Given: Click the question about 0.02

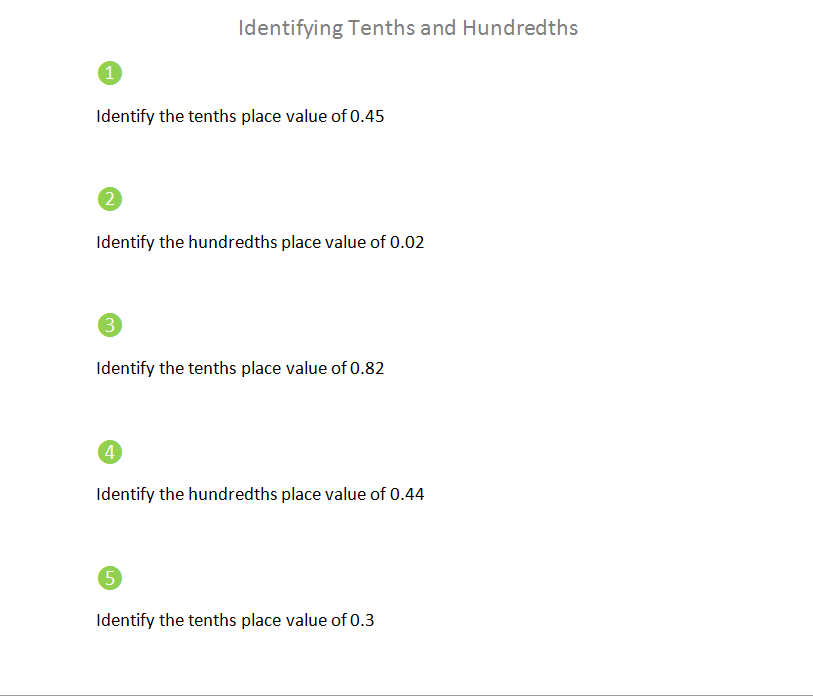Looking at the screenshot, I should click(x=260, y=242).
